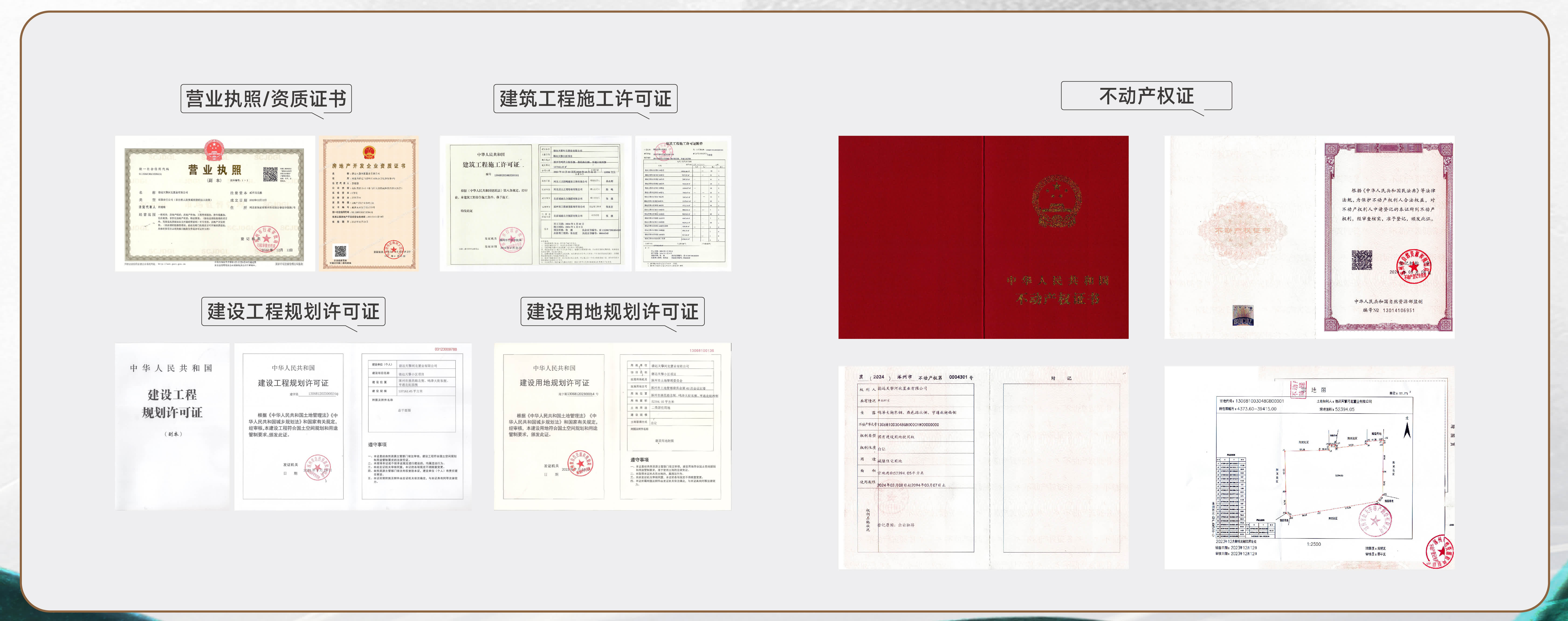Click the 1:2500 scale text on parcel map

(1314, 544)
